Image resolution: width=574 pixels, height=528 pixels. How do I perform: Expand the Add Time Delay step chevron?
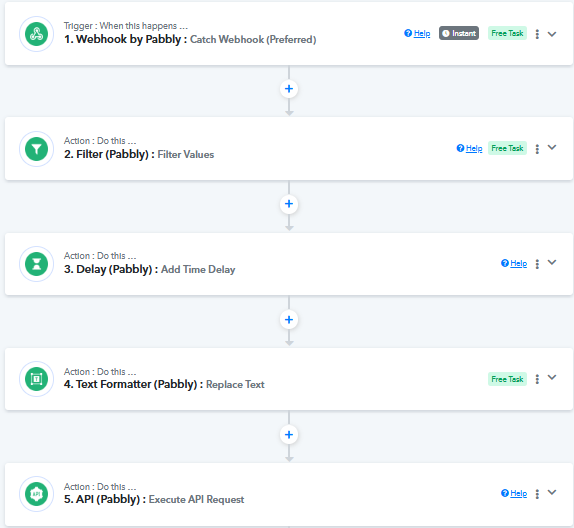tap(552, 263)
